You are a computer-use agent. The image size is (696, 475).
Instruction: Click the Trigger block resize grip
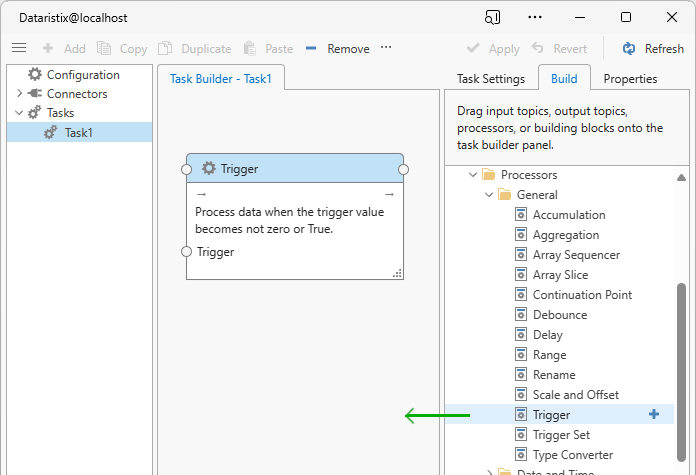click(x=397, y=272)
